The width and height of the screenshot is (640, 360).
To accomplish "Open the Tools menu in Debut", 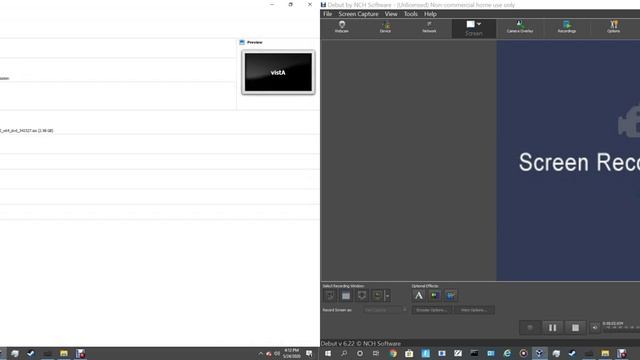I will coord(411,14).
